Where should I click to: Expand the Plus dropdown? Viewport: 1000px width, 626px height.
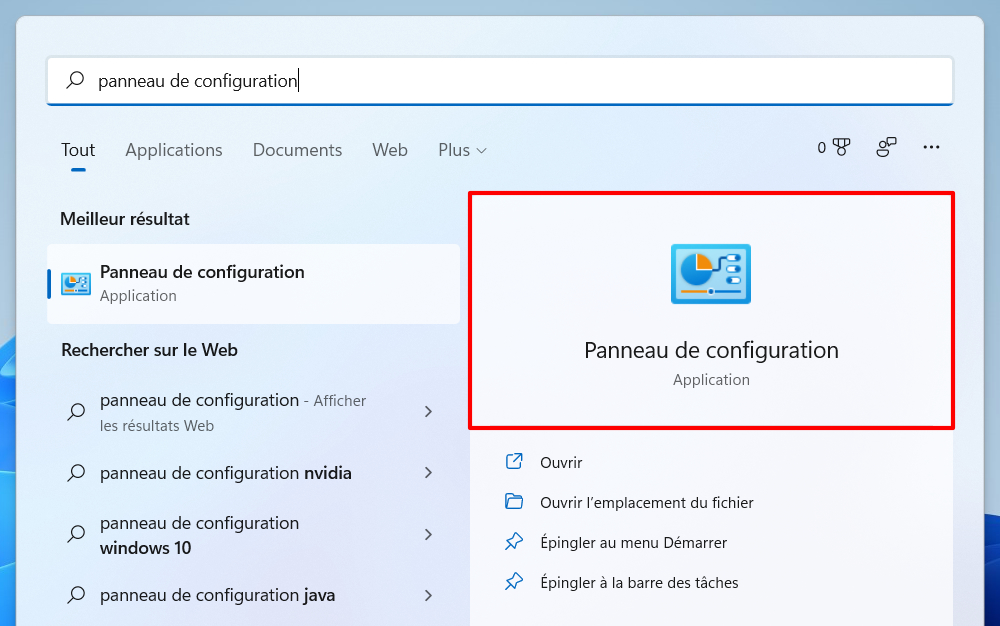tap(462, 150)
